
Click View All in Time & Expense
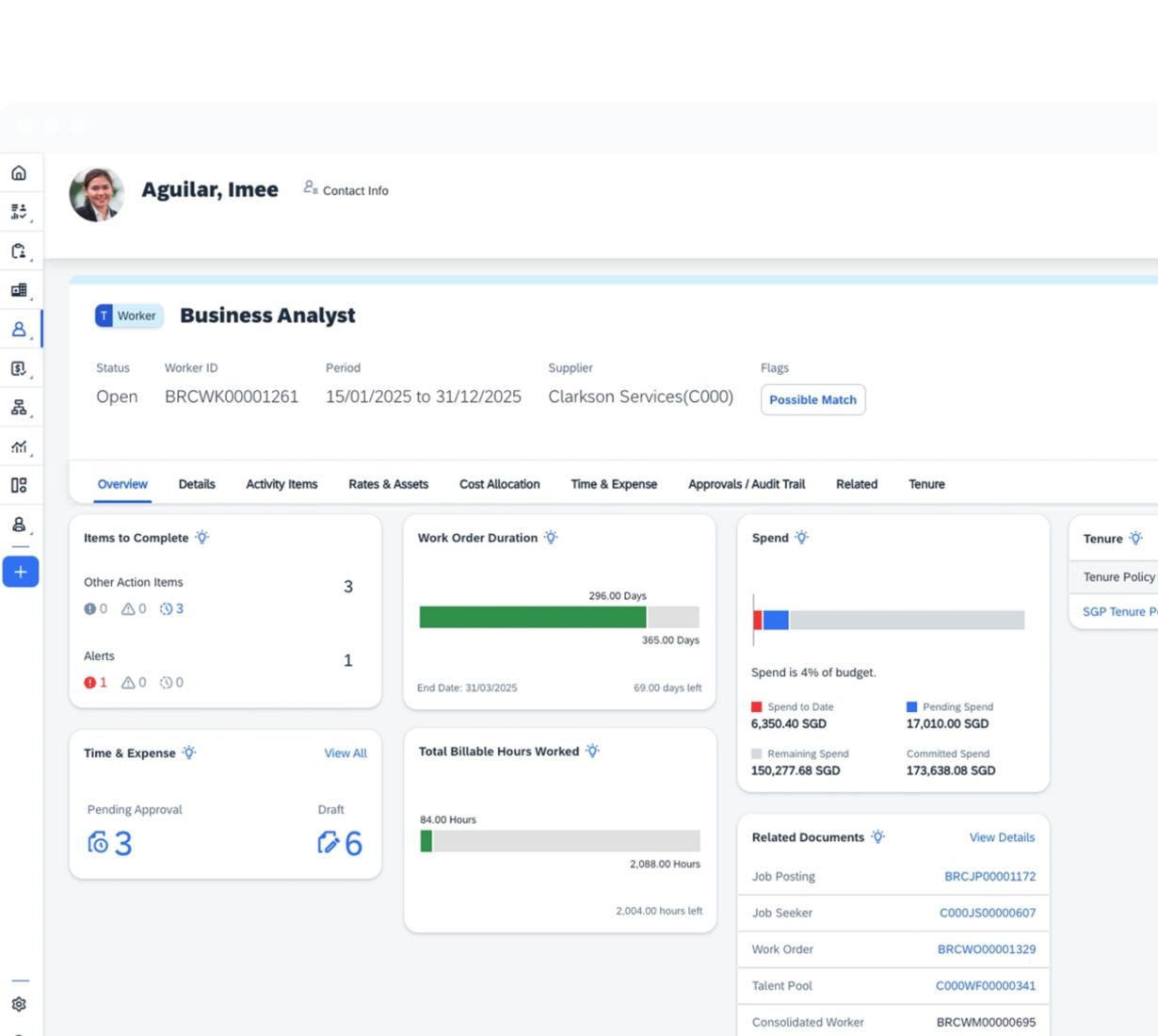[346, 753]
